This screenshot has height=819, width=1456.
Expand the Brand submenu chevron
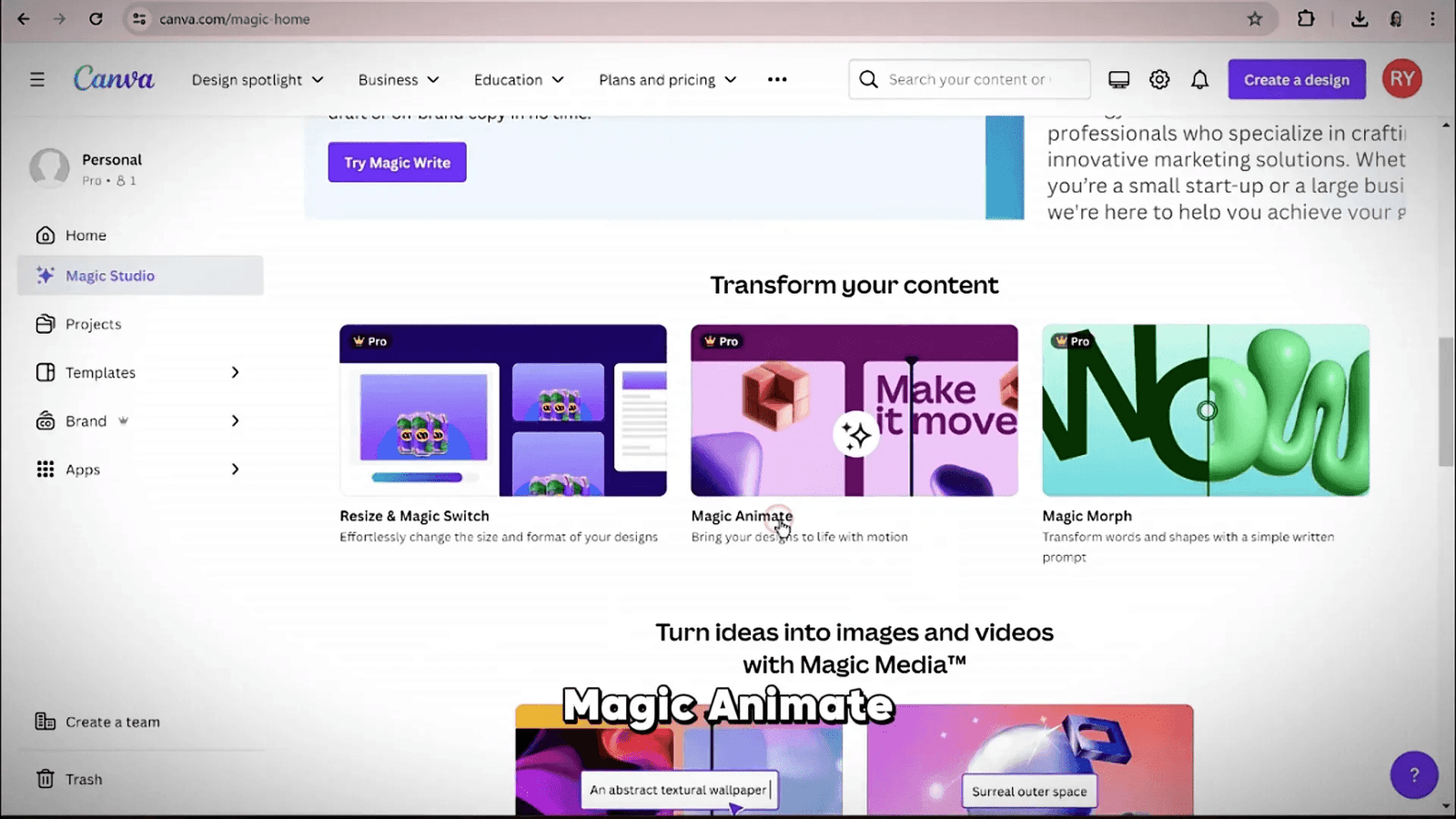pos(235,420)
